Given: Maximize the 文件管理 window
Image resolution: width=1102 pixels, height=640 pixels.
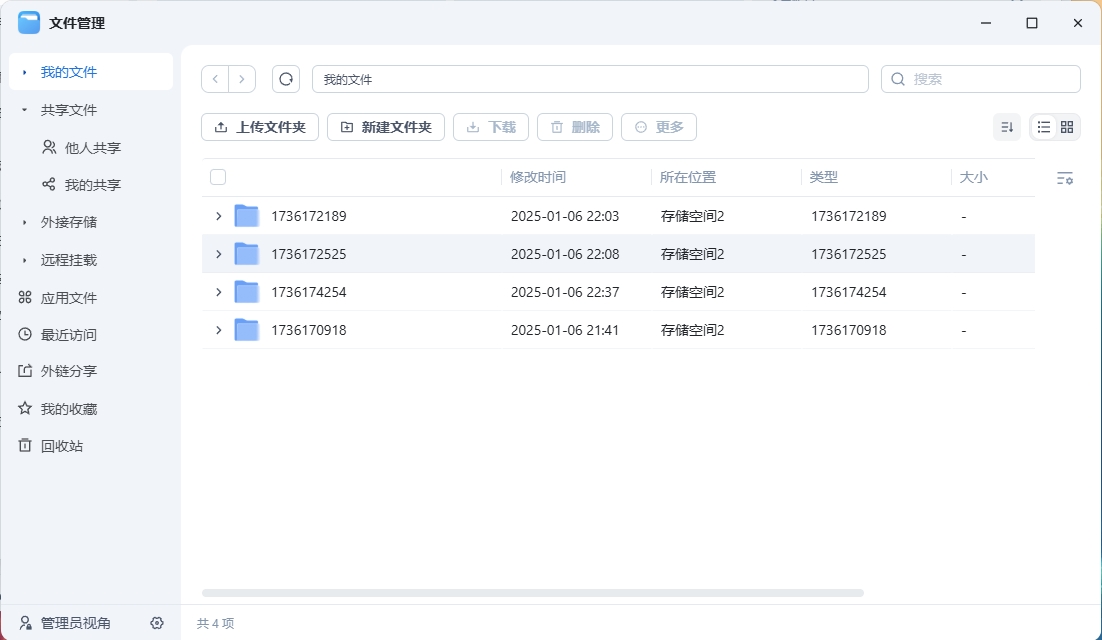Looking at the screenshot, I should pyautogui.click(x=1032, y=23).
